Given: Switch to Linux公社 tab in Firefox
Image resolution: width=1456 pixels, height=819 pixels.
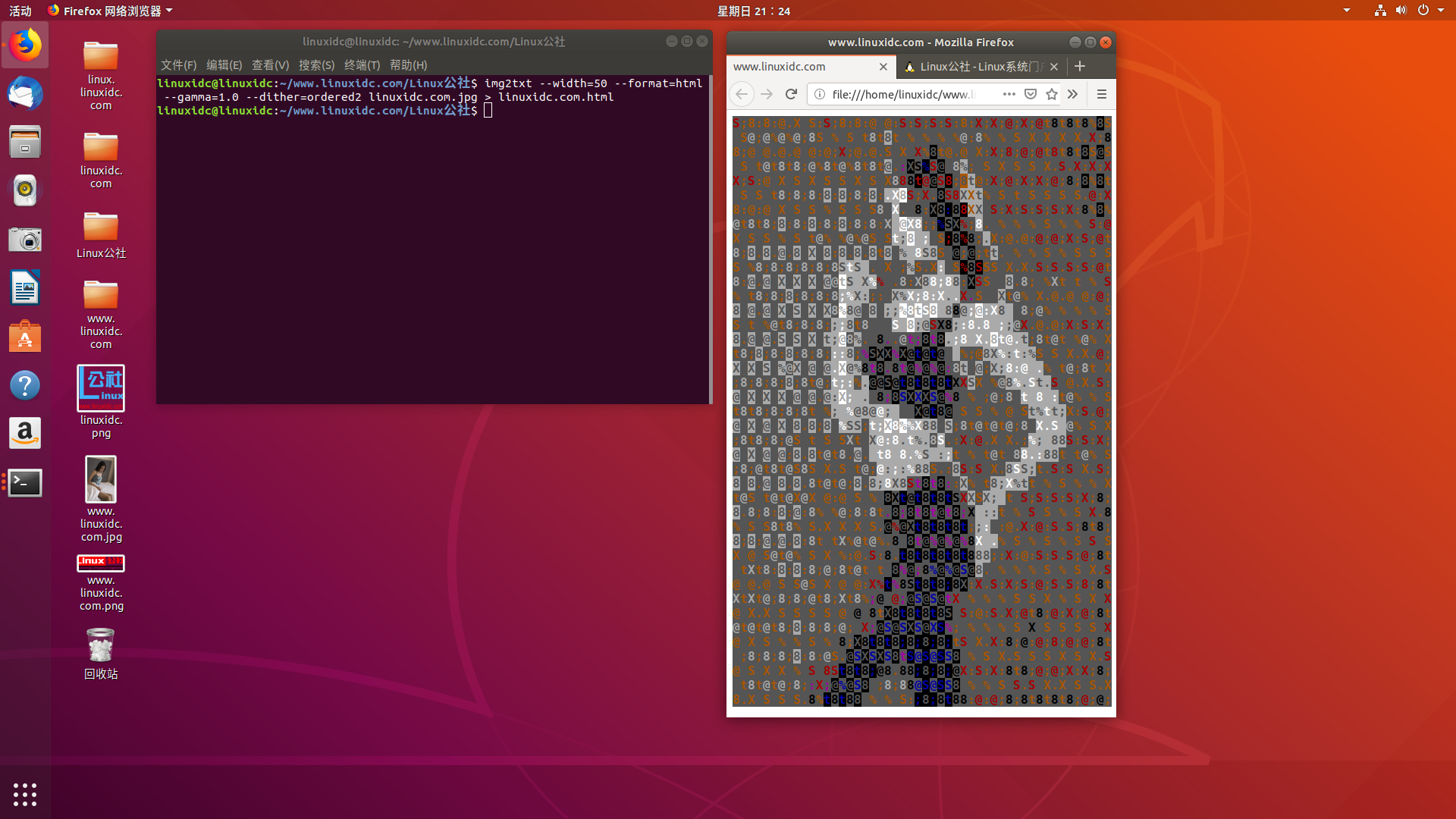Looking at the screenshot, I should point(982,67).
